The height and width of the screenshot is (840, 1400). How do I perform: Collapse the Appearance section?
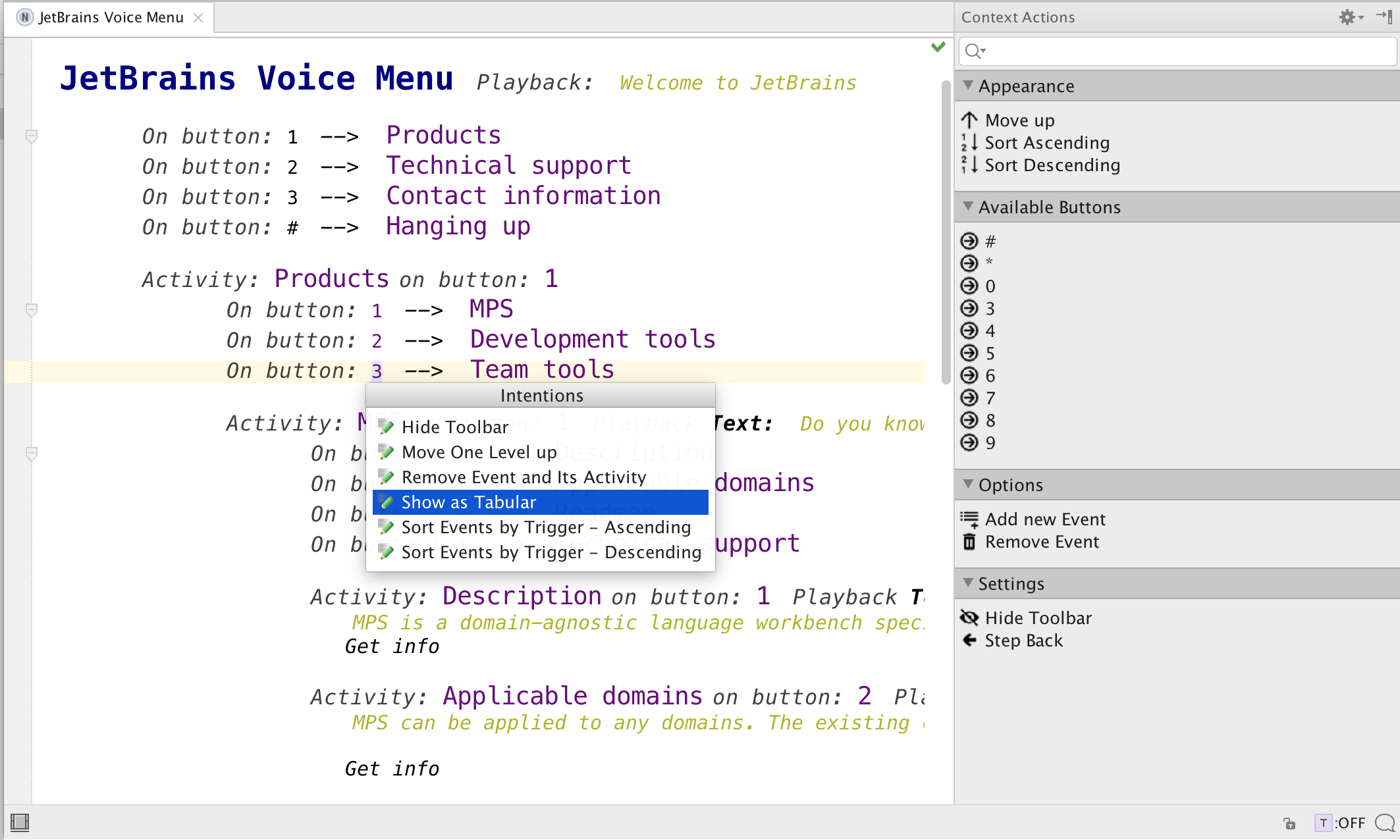coord(968,86)
